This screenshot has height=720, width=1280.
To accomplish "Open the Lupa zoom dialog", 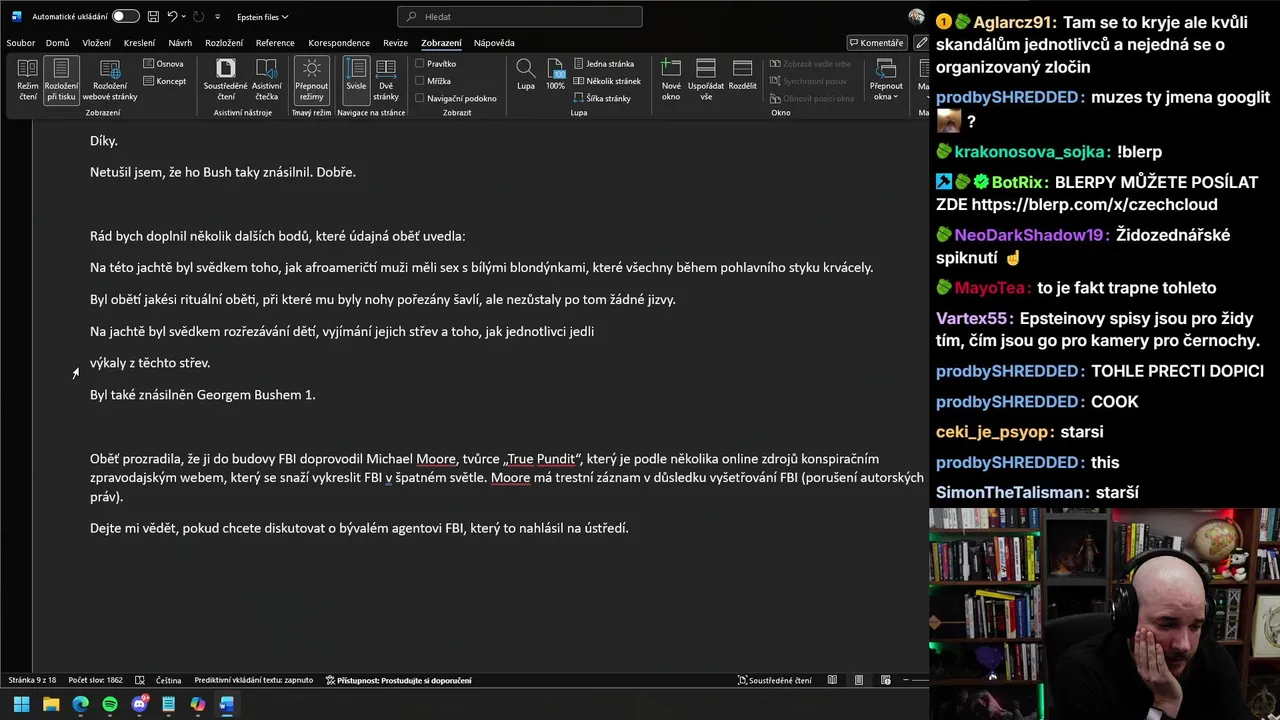I will coord(525,75).
